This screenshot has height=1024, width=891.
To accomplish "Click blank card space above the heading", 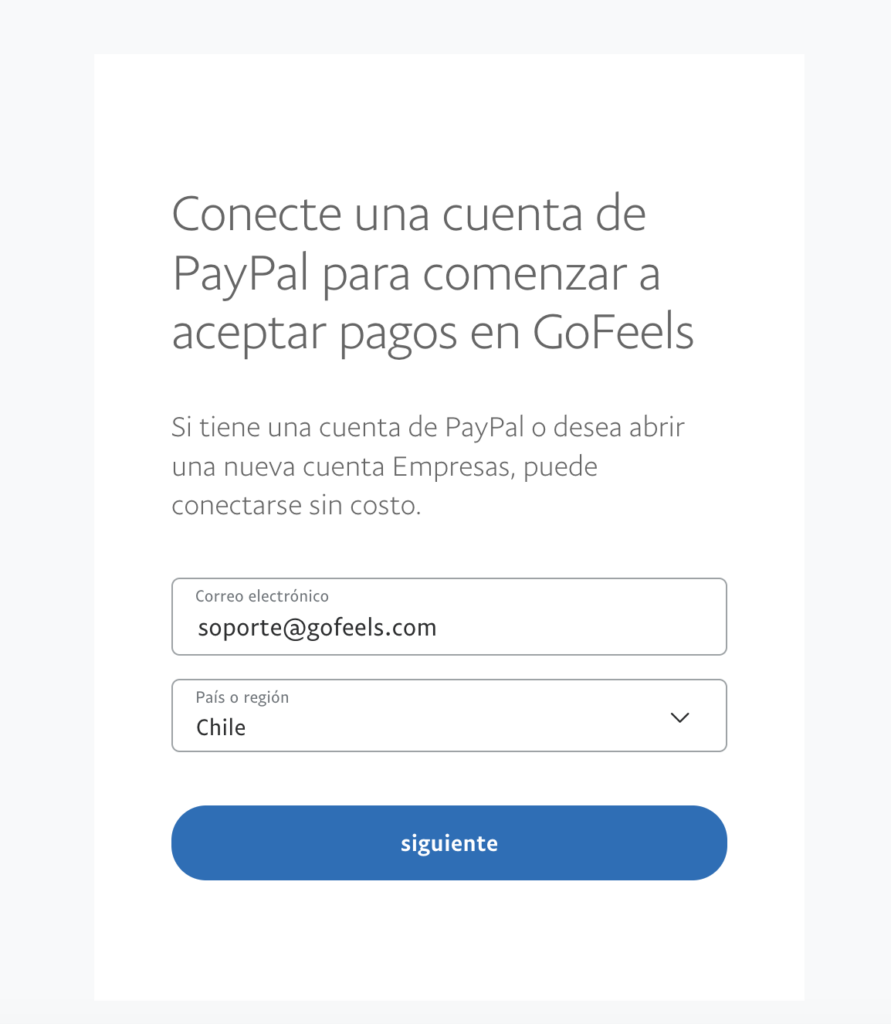I will click(x=449, y=120).
